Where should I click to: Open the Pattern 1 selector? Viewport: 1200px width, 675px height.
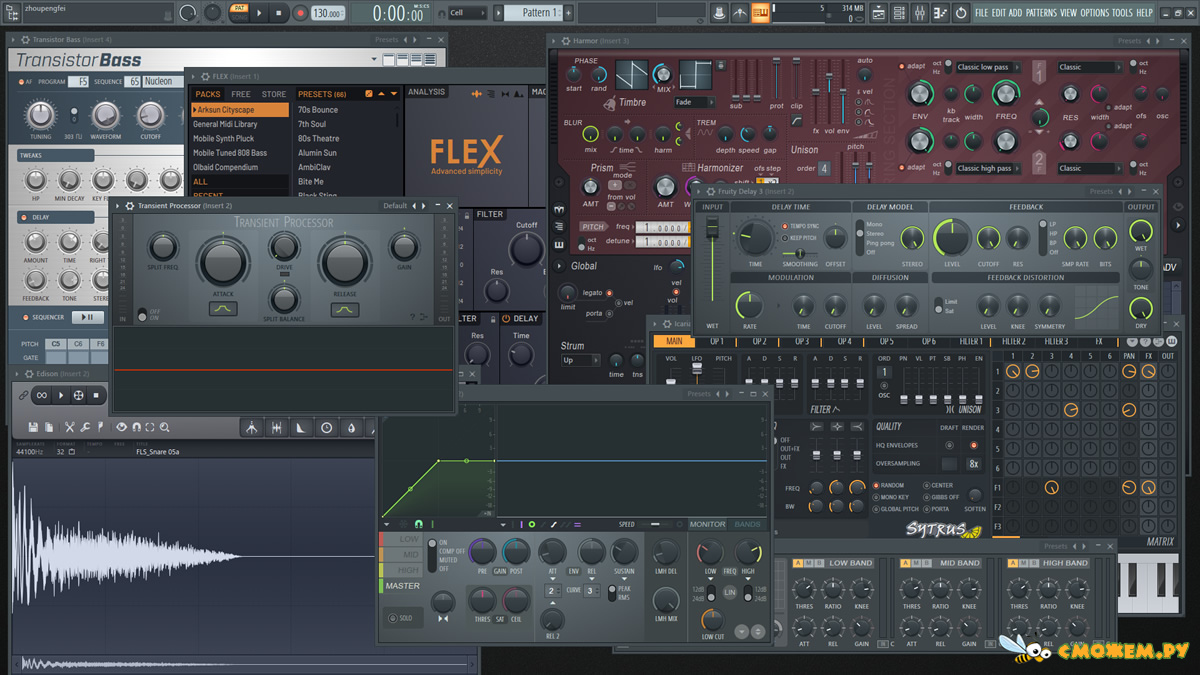(531, 13)
